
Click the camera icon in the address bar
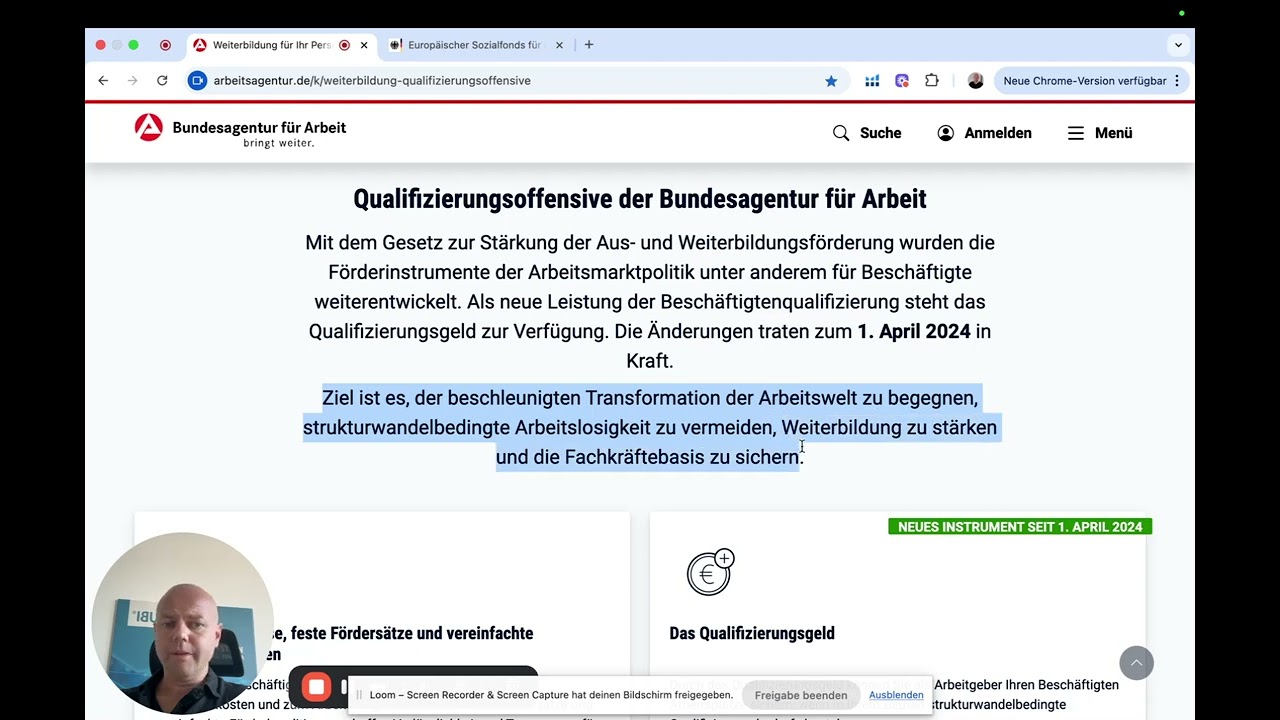[197, 81]
